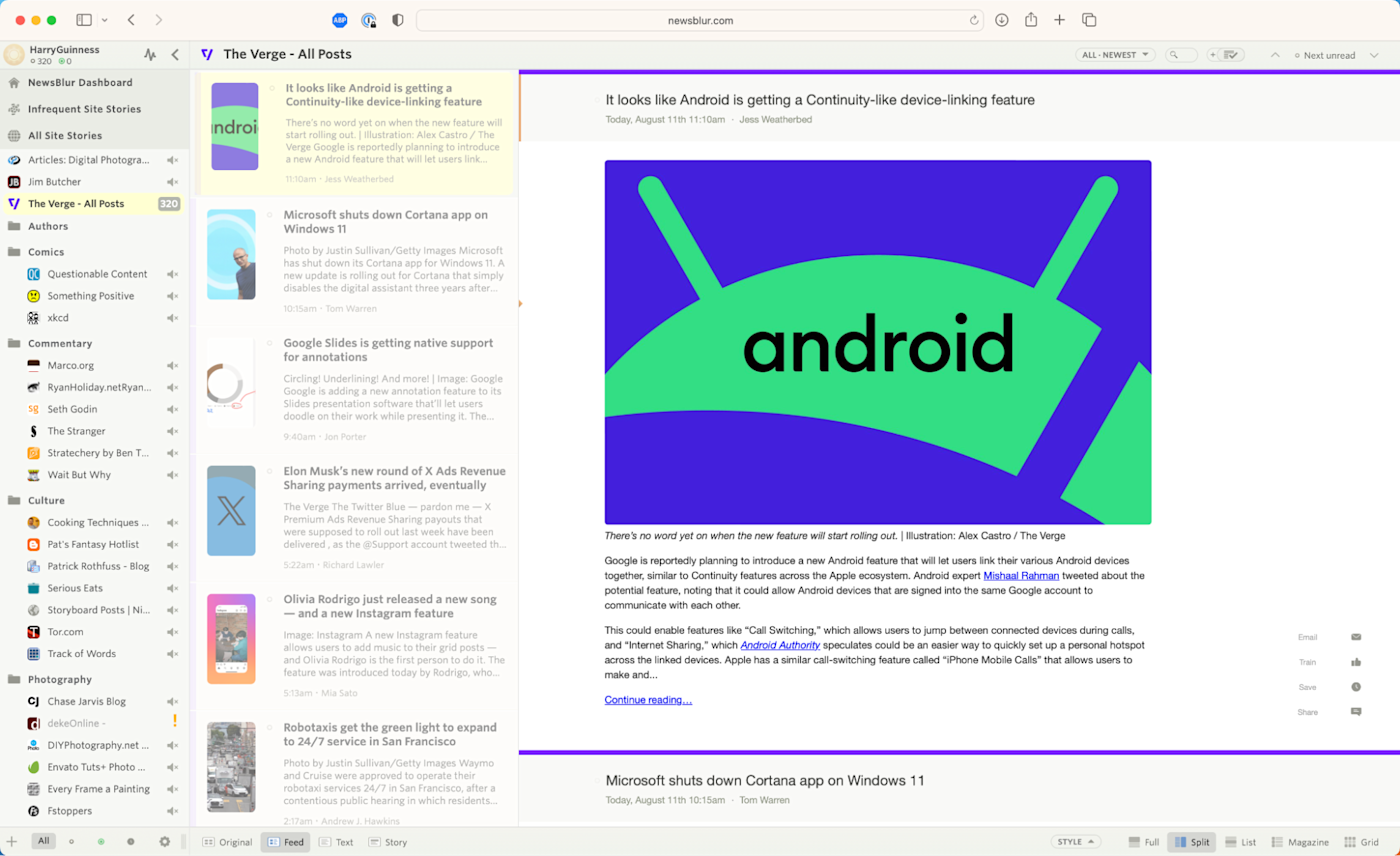Collapse the Authors folder
The image size is (1400, 856).
[14, 226]
